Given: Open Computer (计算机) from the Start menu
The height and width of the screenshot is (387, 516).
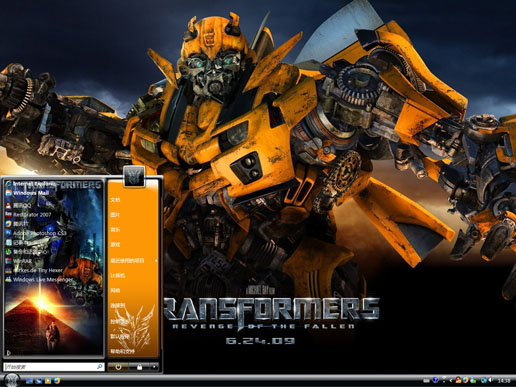Looking at the screenshot, I should click(x=118, y=276).
